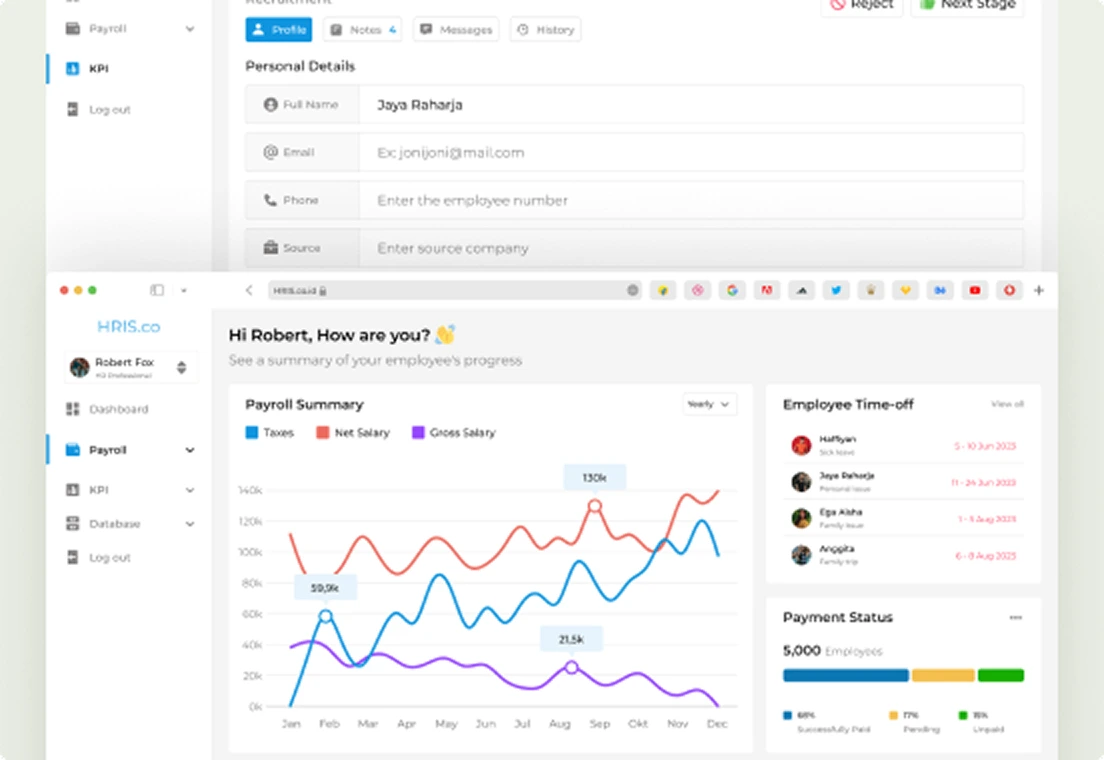The height and width of the screenshot is (760, 1104).
Task: Switch to the History tab
Action: click(x=546, y=30)
